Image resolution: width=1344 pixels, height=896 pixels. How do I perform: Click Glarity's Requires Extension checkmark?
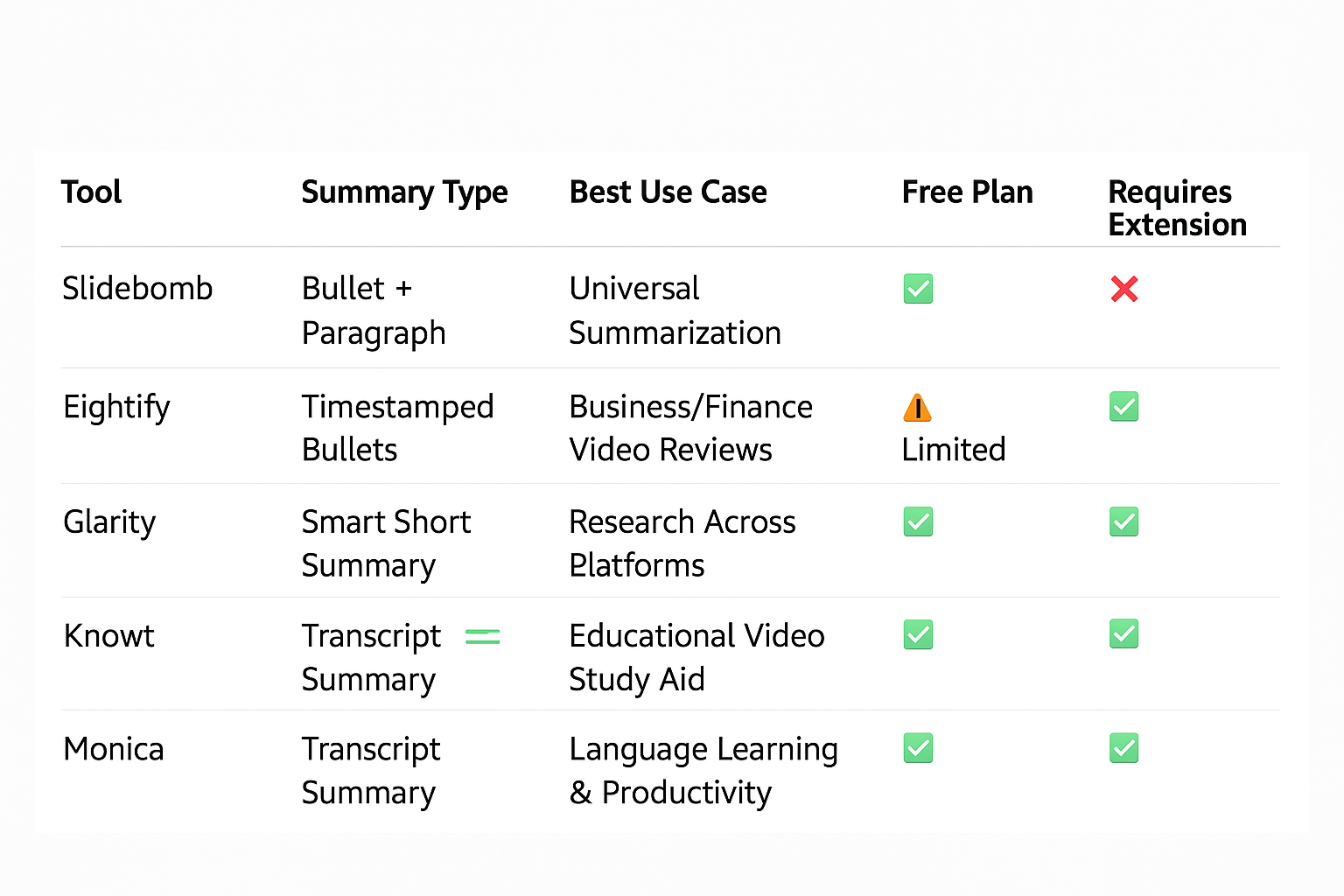coord(1124,521)
